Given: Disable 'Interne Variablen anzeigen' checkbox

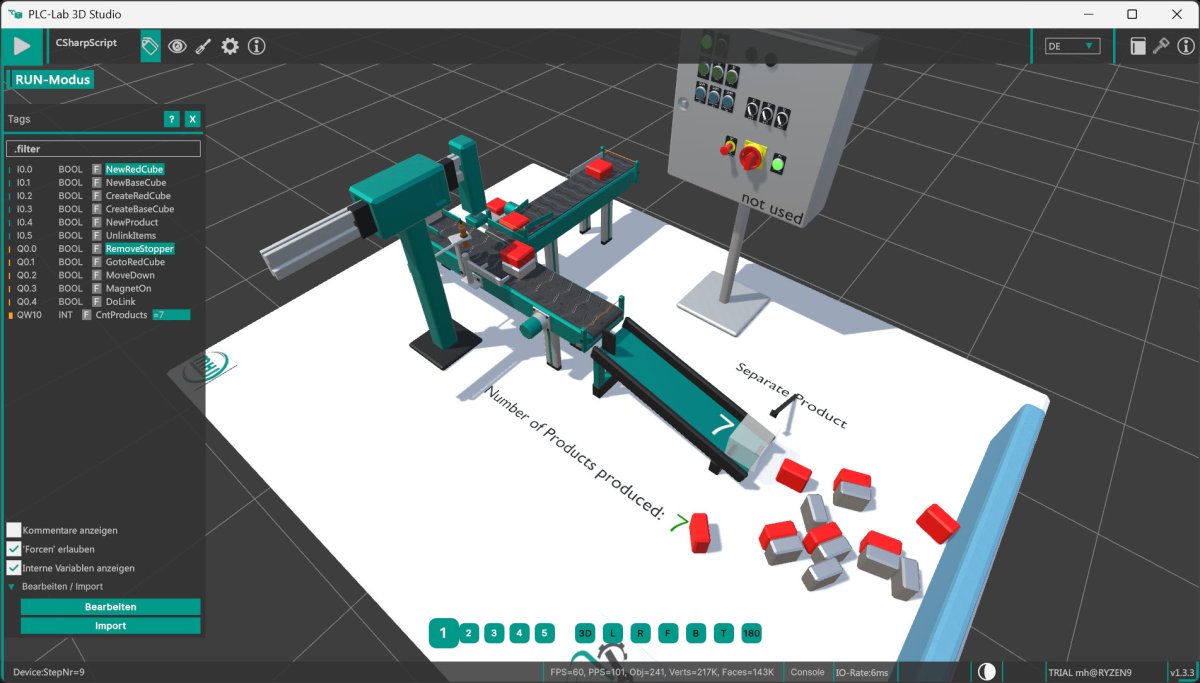Looking at the screenshot, I should (x=14, y=568).
